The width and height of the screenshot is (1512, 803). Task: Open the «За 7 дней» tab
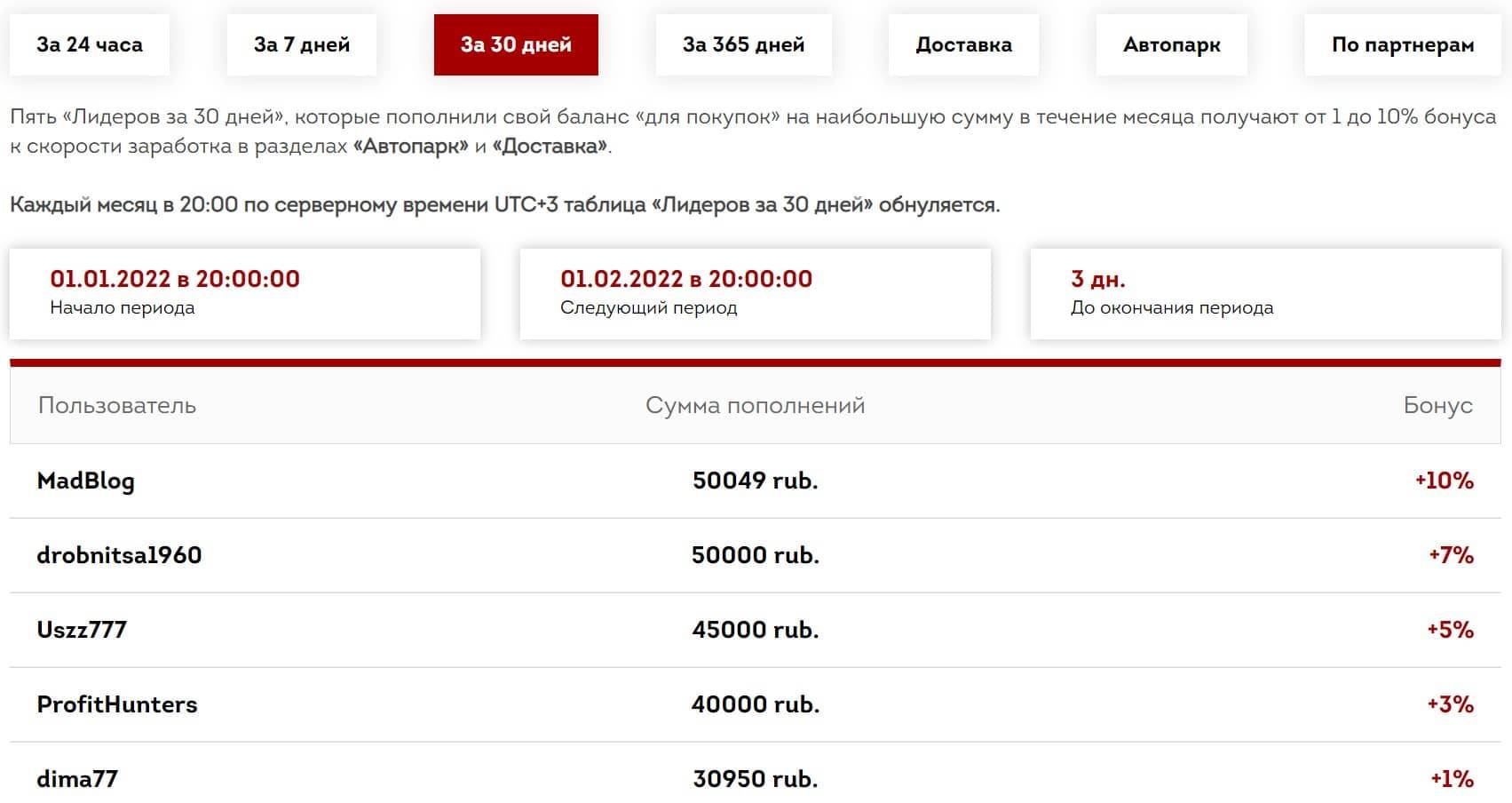click(302, 44)
